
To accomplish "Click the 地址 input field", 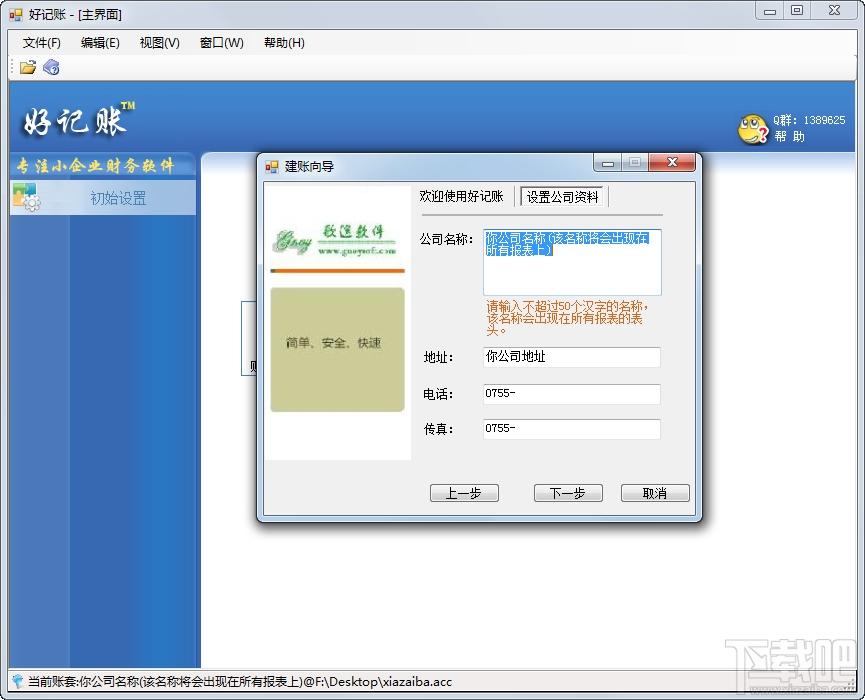I will 572,357.
